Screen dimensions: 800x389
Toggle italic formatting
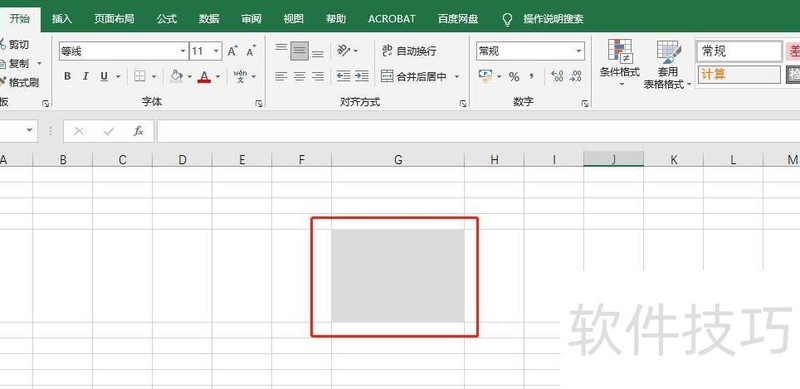click(86, 77)
